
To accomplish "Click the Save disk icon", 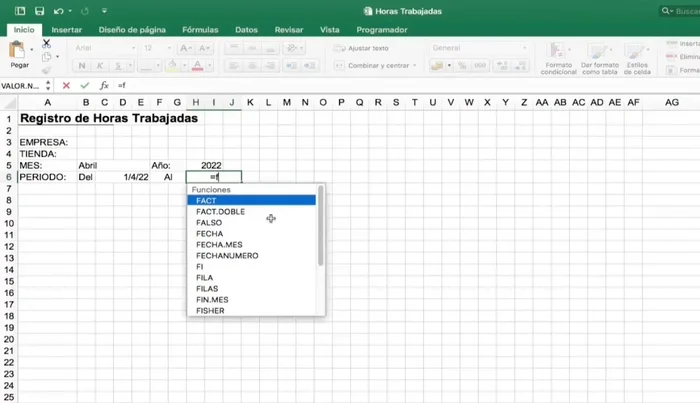I will [39, 11].
